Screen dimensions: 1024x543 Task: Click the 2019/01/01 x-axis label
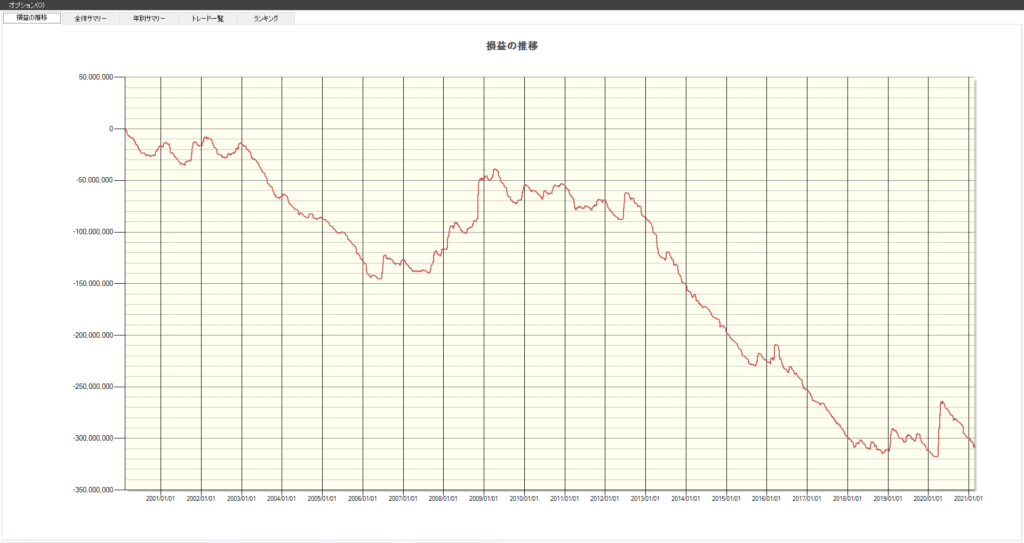tap(888, 499)
